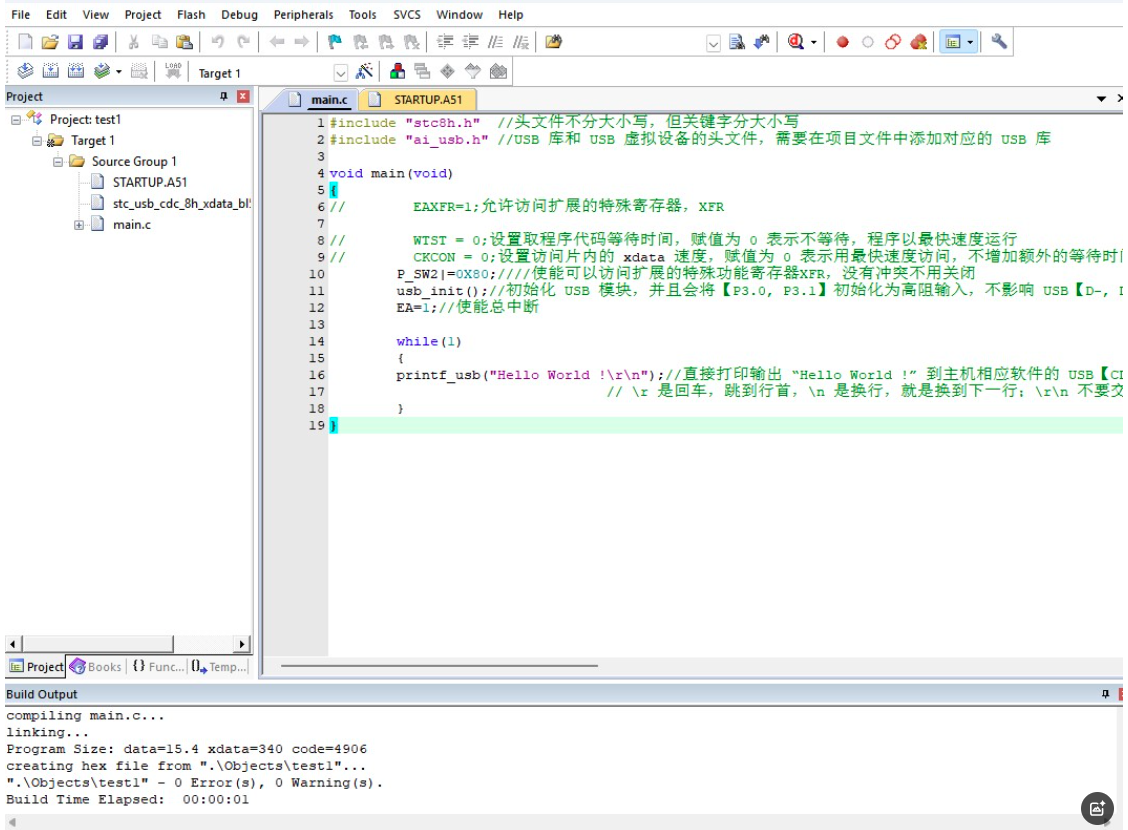
Task: Click the floating screenshot button icon
Action: pos(1097,808)
